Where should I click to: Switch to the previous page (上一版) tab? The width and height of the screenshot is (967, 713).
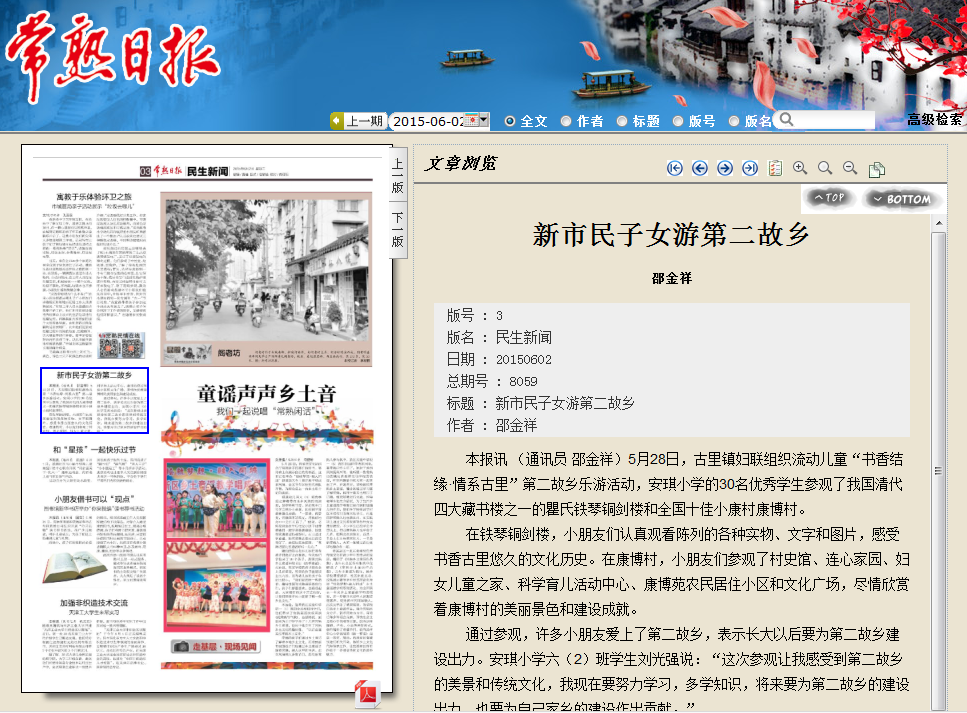pyautogui.click(x=398, y=175)
